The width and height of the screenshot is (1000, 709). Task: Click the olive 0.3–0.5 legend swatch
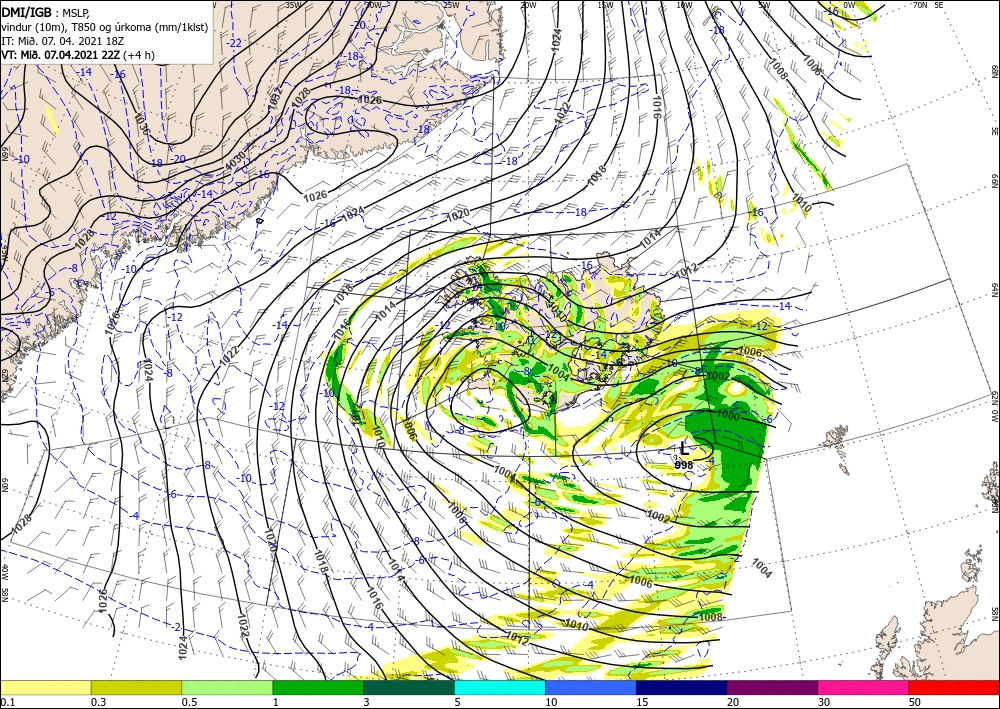136,687
